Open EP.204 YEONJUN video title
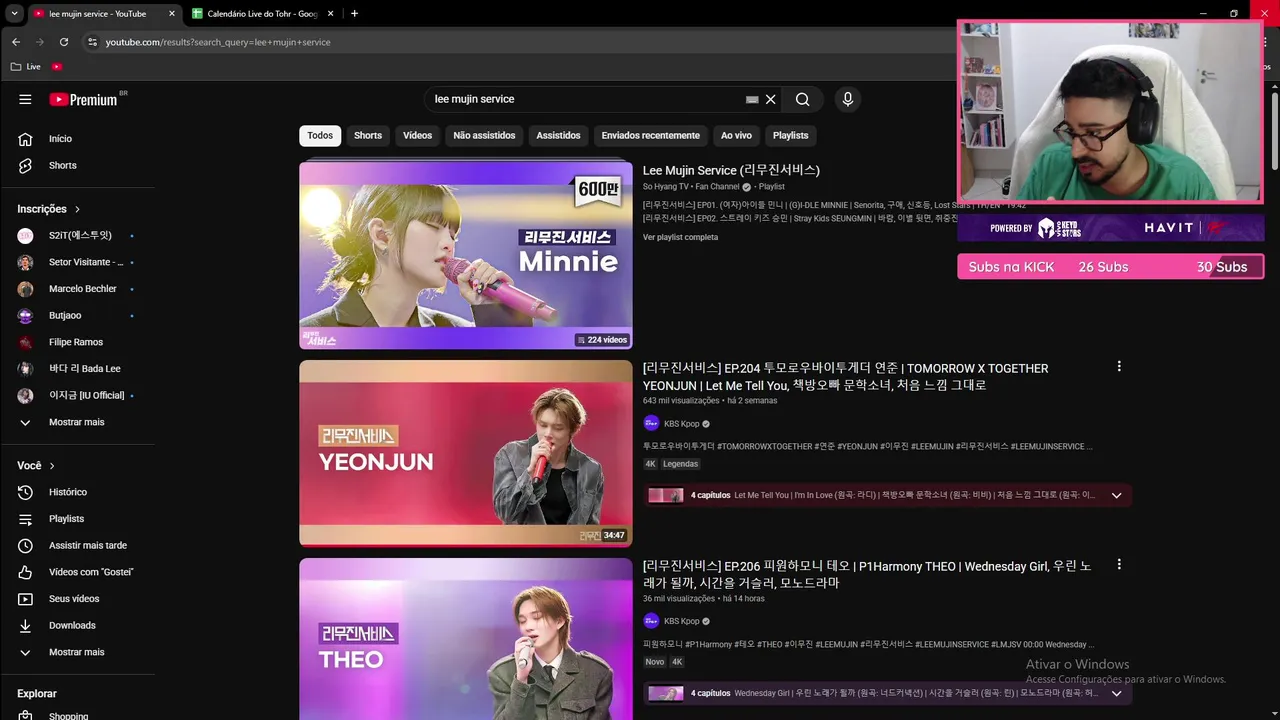 [845, 377]
